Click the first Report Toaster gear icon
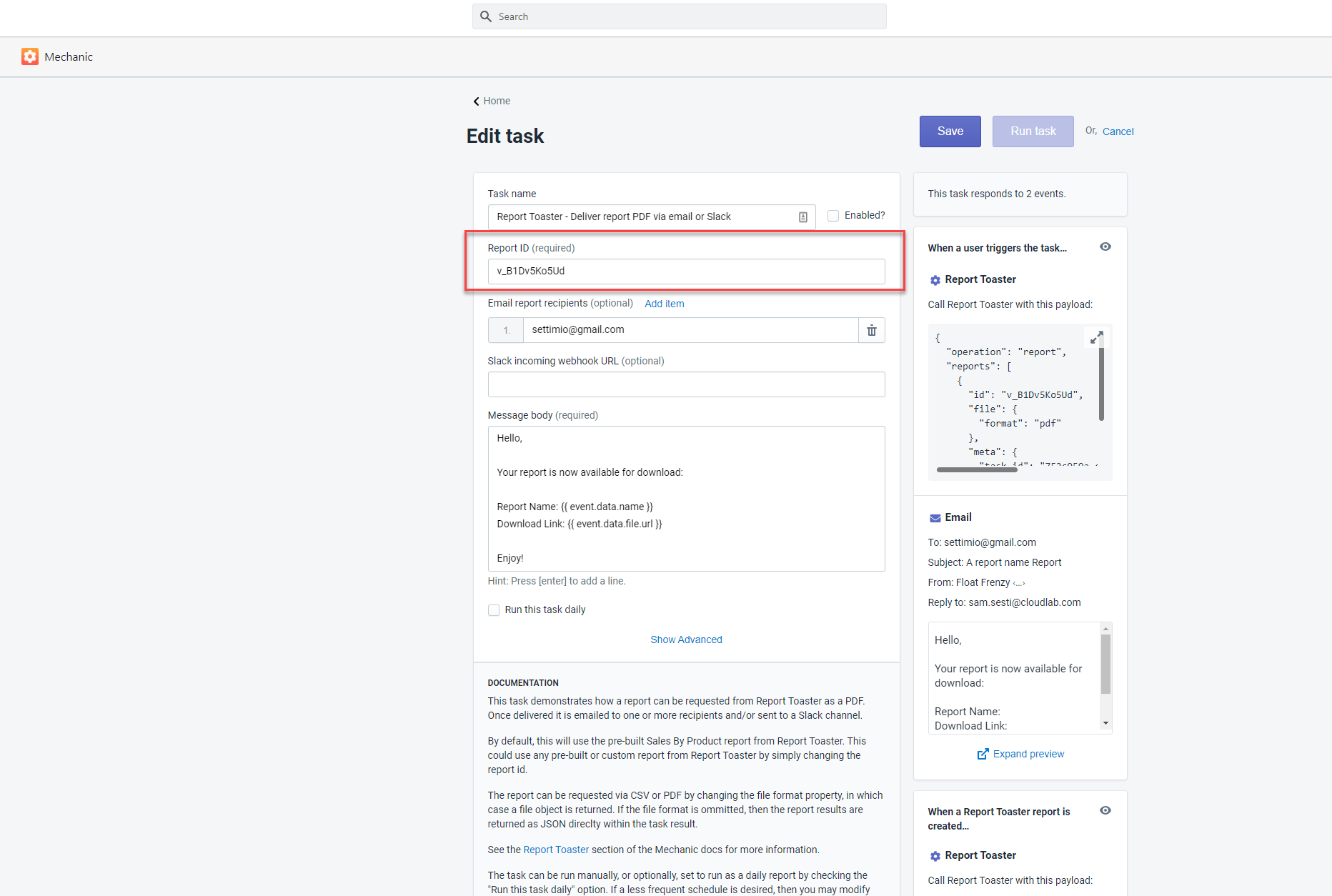Image resolution: width=1332 pixels, height=896 pixels. tap(935, 280)
